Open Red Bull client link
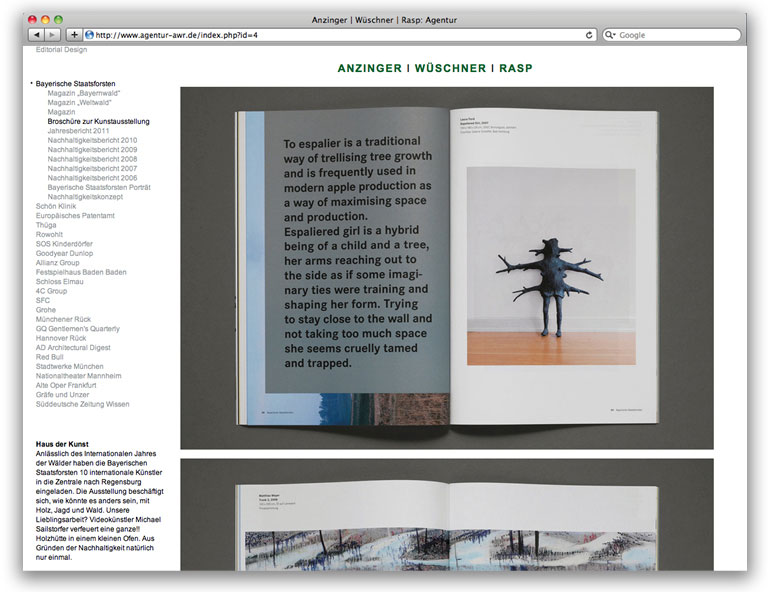This screenshot has width=770, height=592. tap(49, 357)
